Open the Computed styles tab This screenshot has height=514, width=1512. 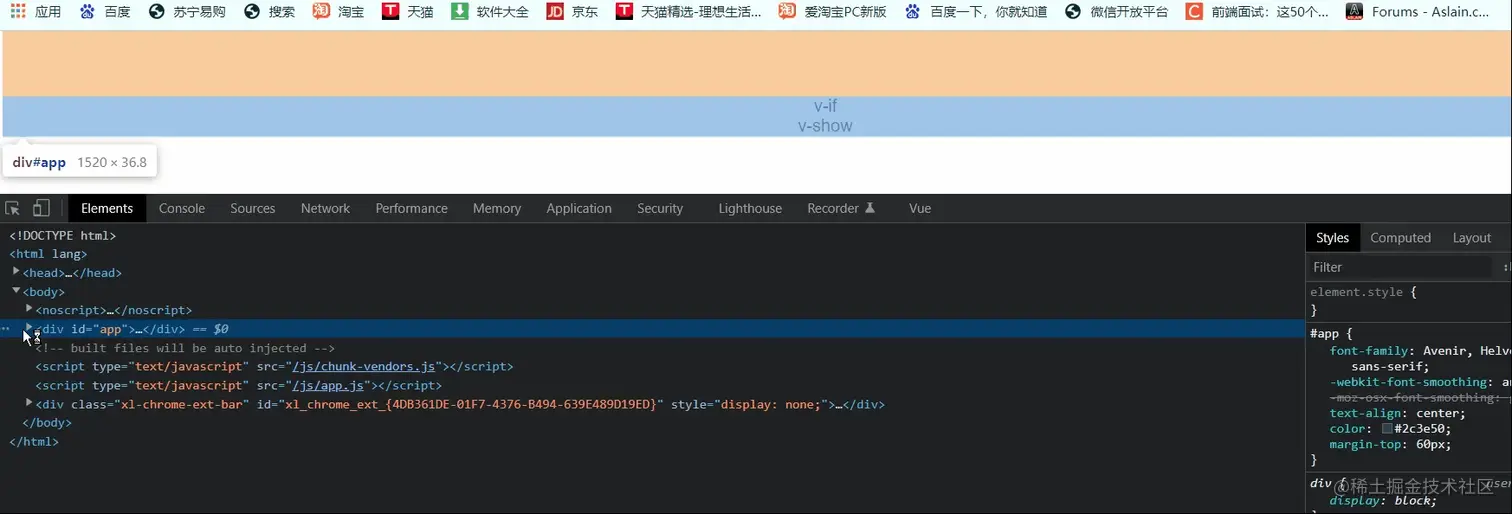1400,237
